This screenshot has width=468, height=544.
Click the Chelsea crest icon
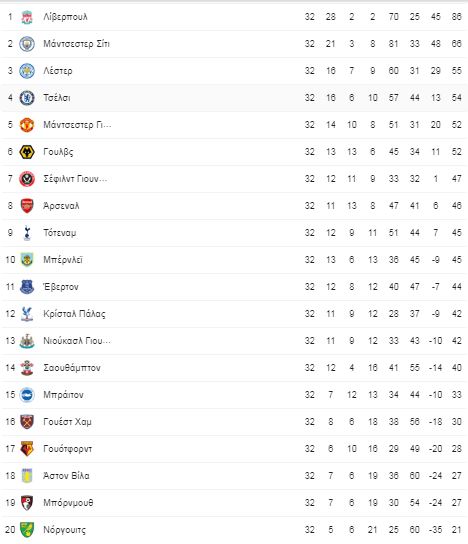pos(27,98)
